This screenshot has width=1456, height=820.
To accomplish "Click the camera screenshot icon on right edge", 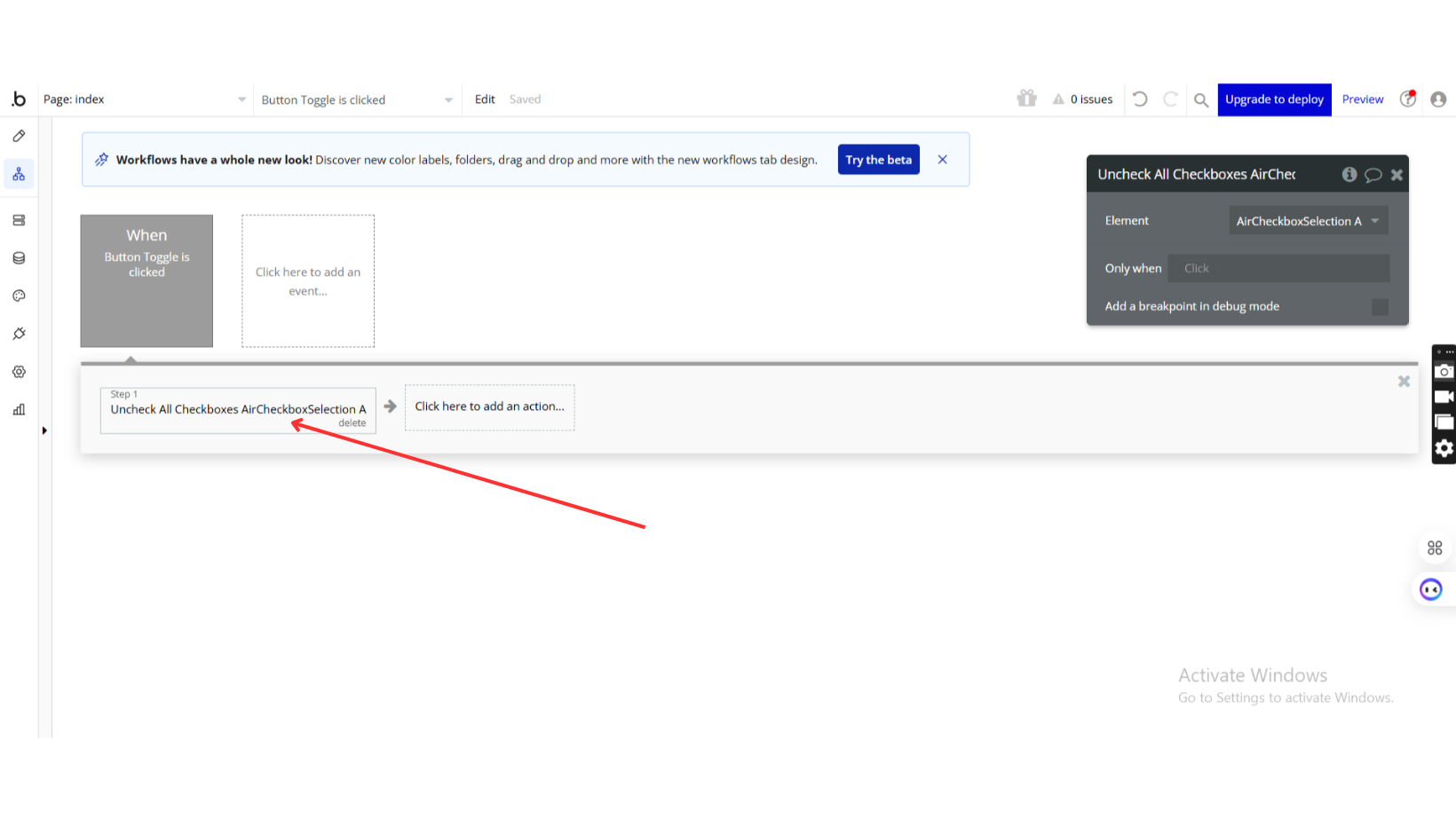I will (x=1444, y=372).
